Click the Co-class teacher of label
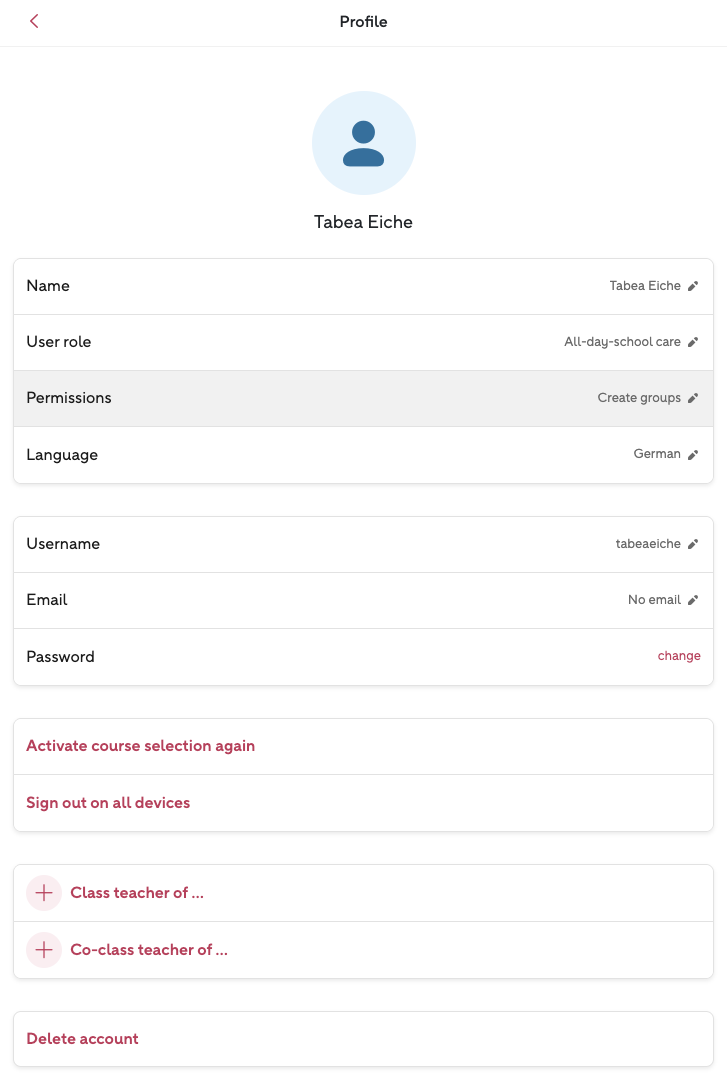The image size is (727, 1076). point(149,950)
